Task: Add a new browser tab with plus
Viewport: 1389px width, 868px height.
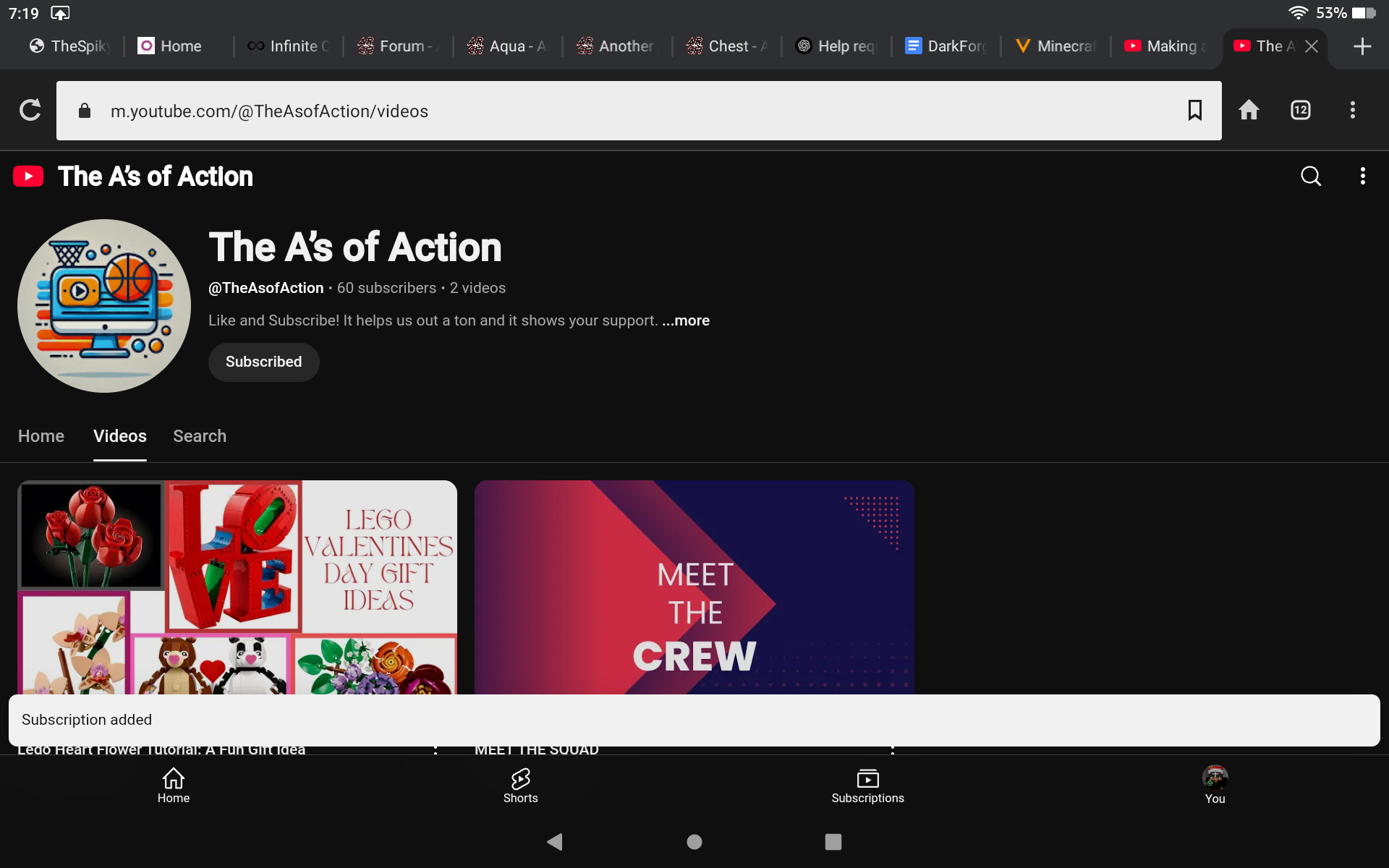Action: coord(1362,46)
